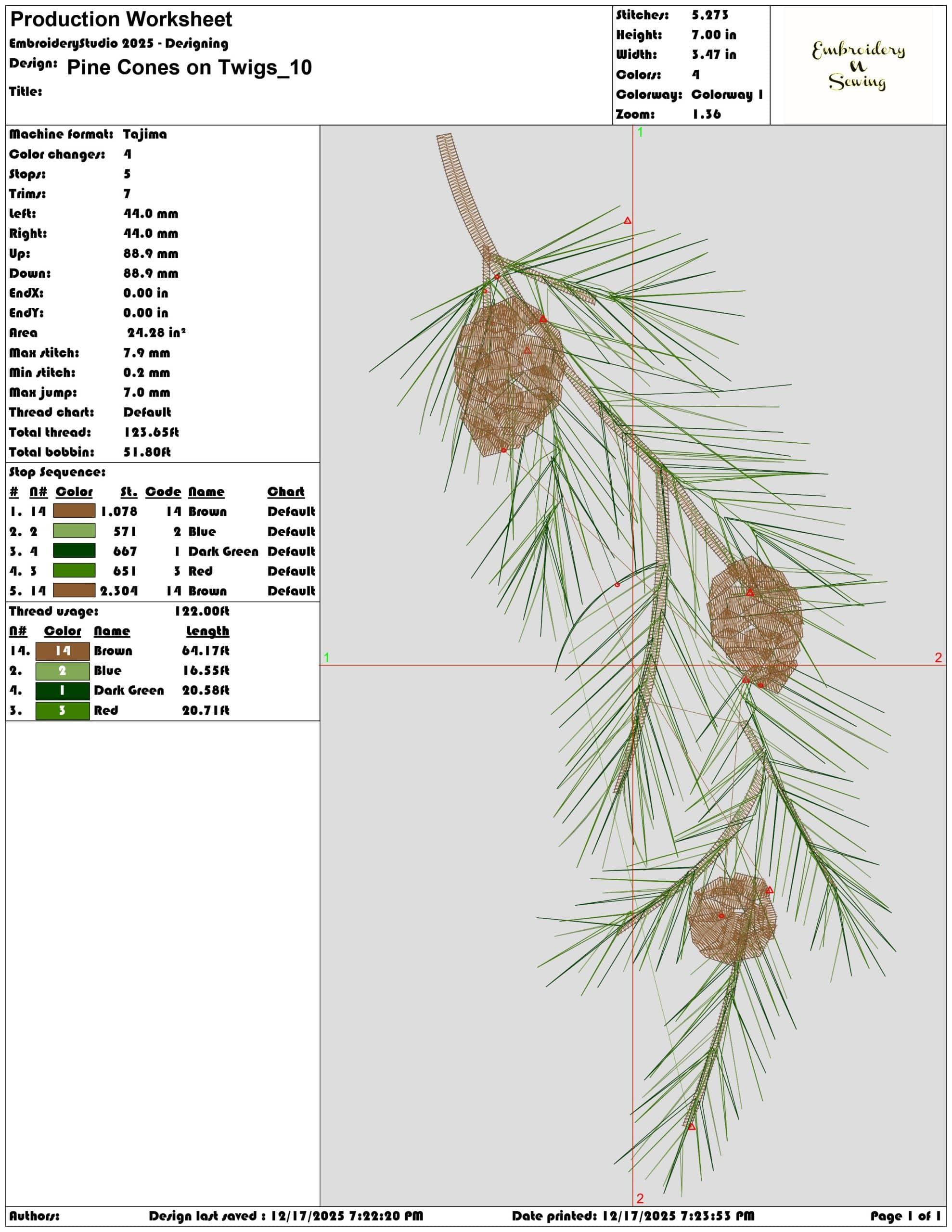The height and width of the screenshot is (1232, 952).
Task: Select stitch count 571 in stop row 2
Action: (x=125, y=531)
